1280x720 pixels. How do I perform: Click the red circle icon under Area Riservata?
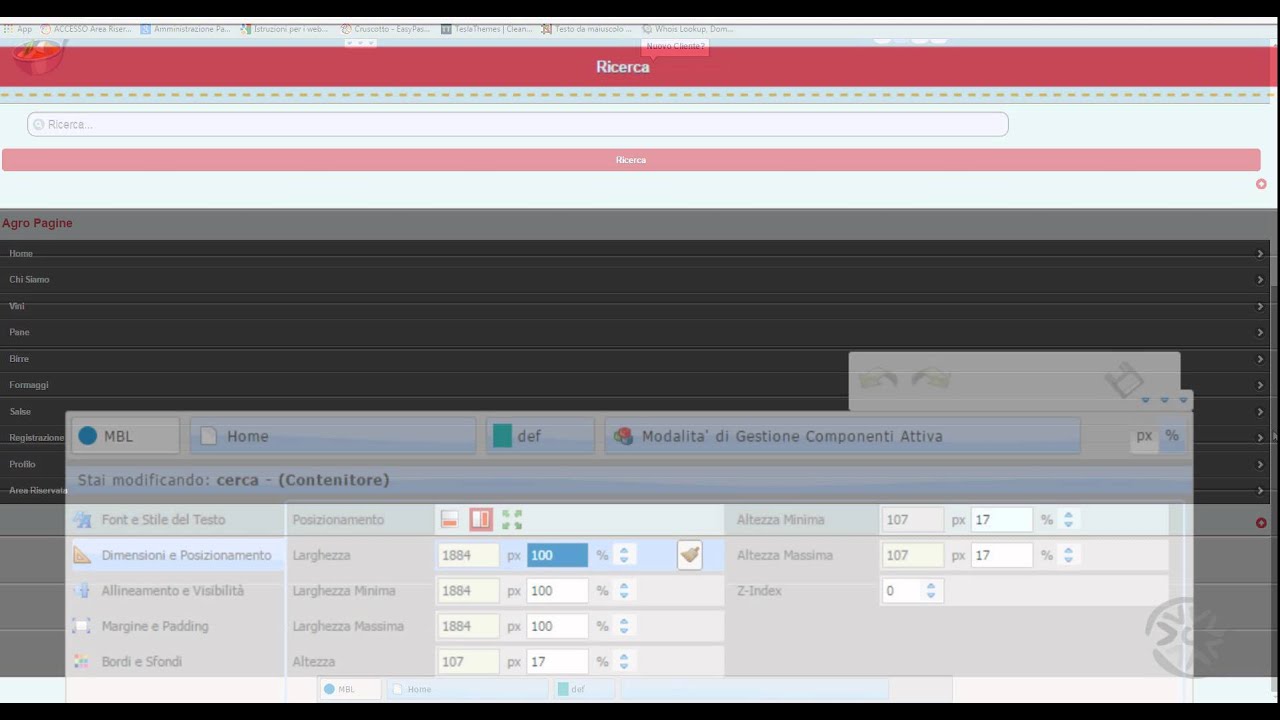pyautogui.click(x=1261, y=523)
